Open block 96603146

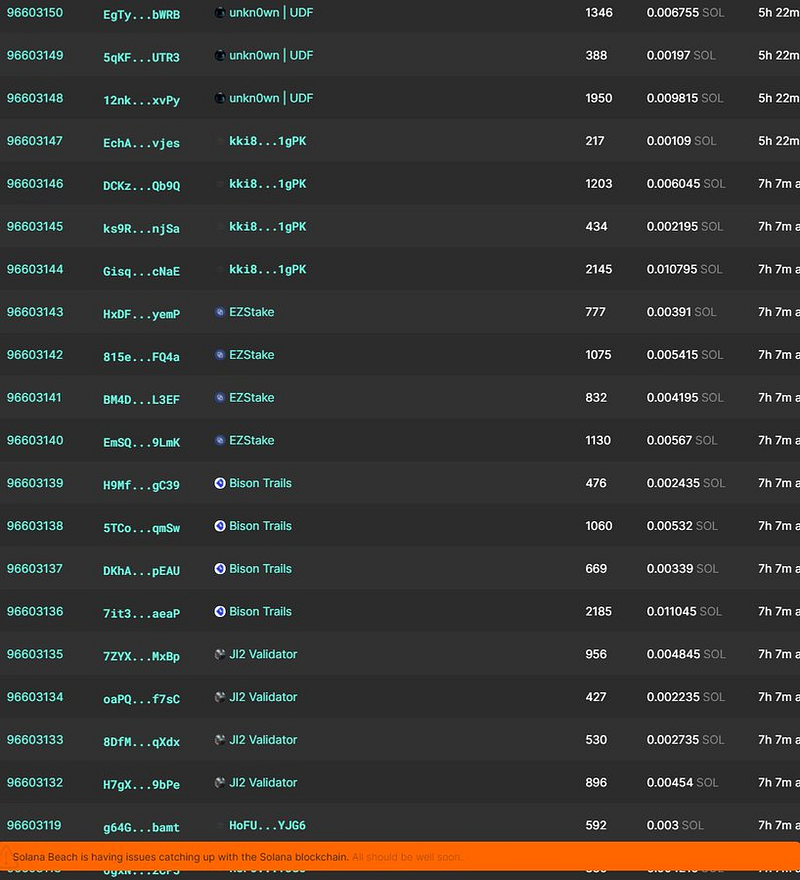(35, 184)
